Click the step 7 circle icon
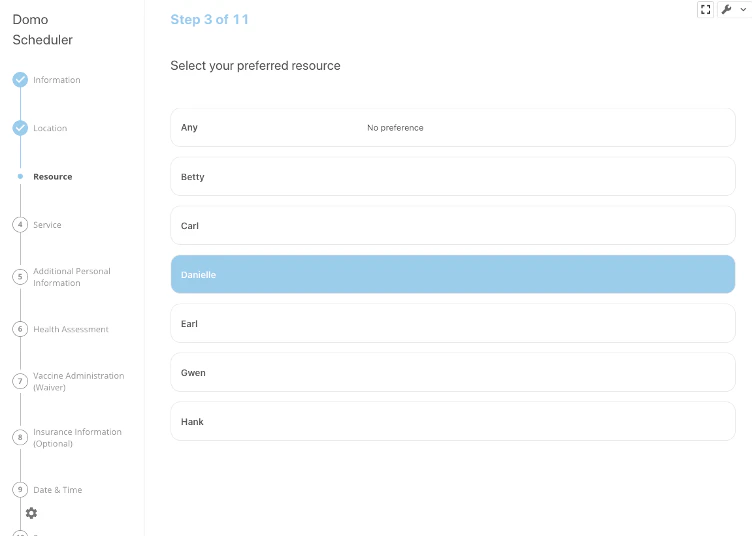Image resolution: width=752 pixels, height=537 pixels. click(x=20, y=381)
